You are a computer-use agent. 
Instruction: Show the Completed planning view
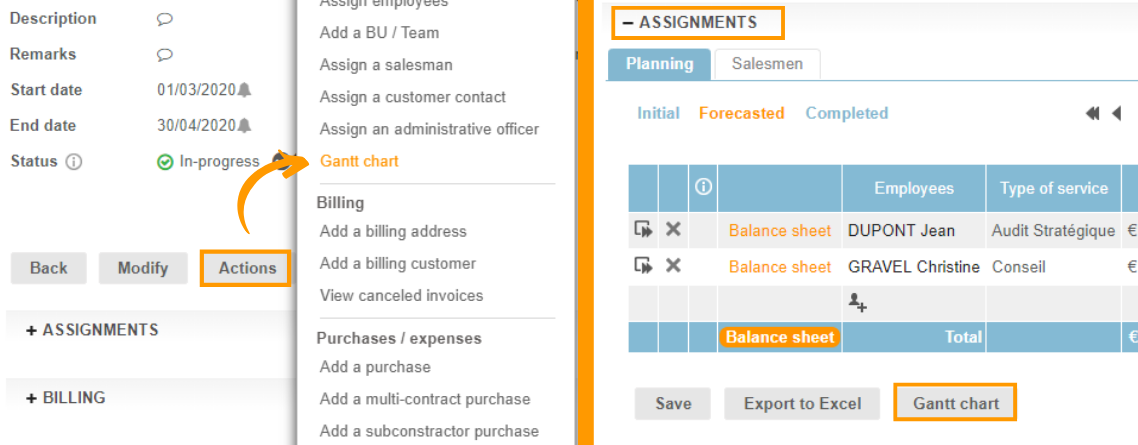846,113
